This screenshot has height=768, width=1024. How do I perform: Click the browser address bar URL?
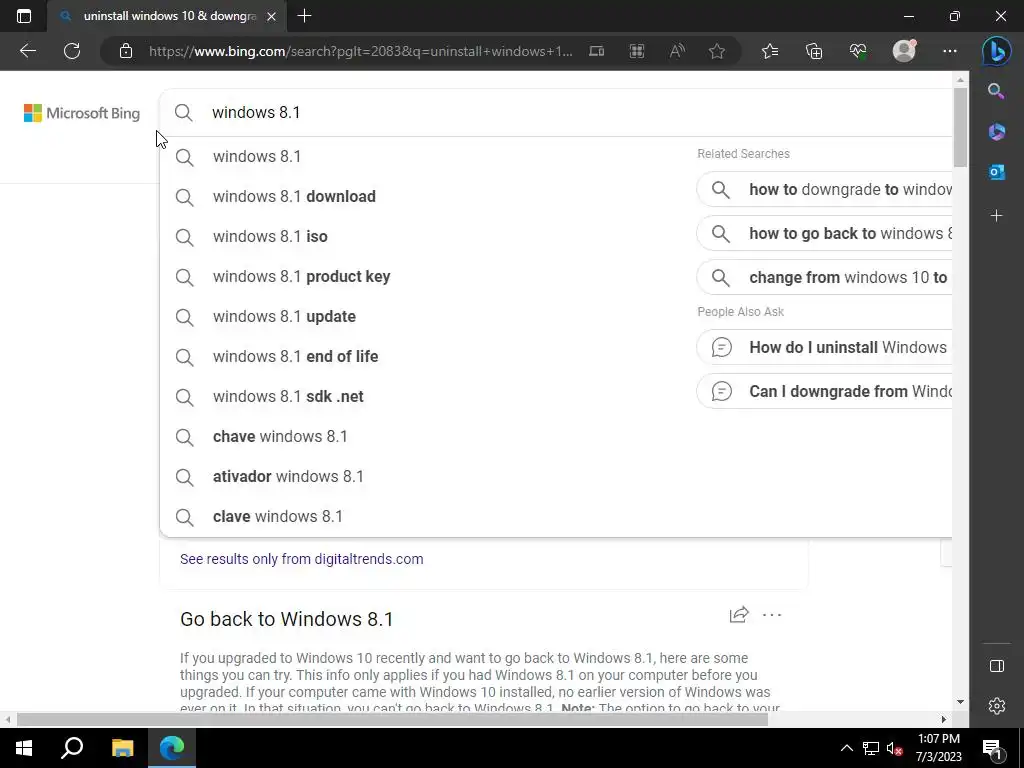360,51
